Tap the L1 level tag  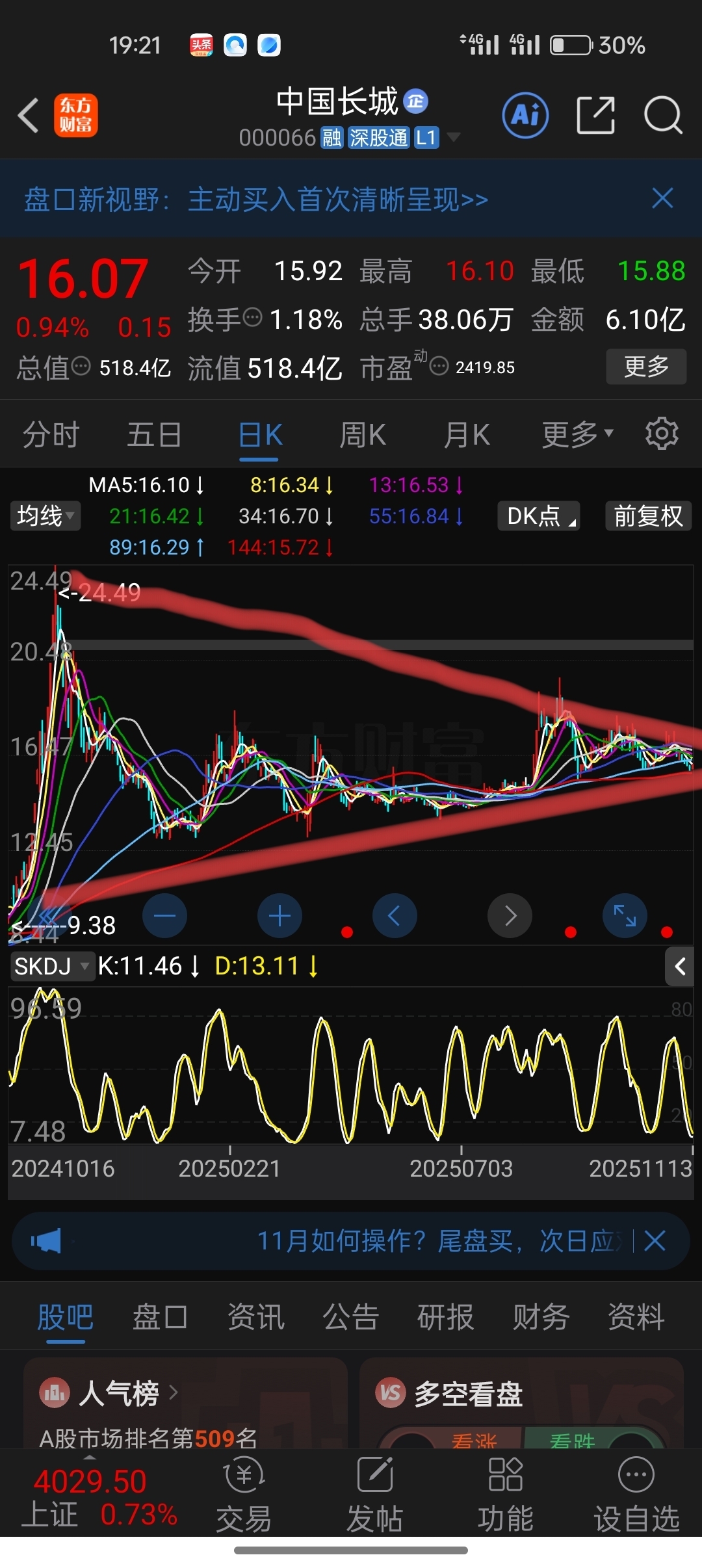[x=426, y=137]
